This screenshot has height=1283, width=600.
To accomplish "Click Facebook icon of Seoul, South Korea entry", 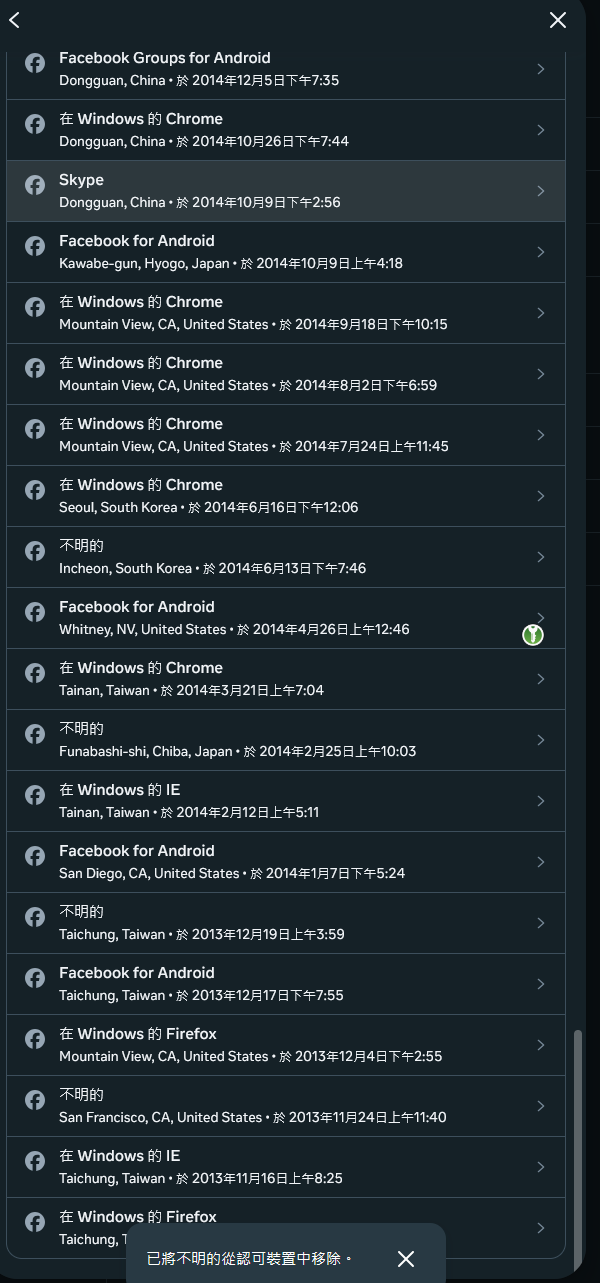I will [x=35, y=490].
